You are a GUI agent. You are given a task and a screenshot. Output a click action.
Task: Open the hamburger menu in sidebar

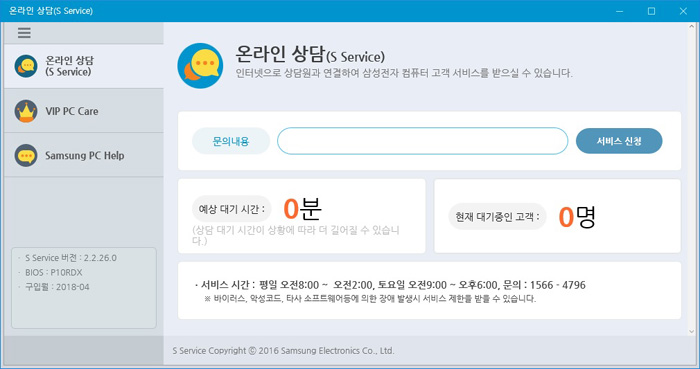tap(24, 33)
